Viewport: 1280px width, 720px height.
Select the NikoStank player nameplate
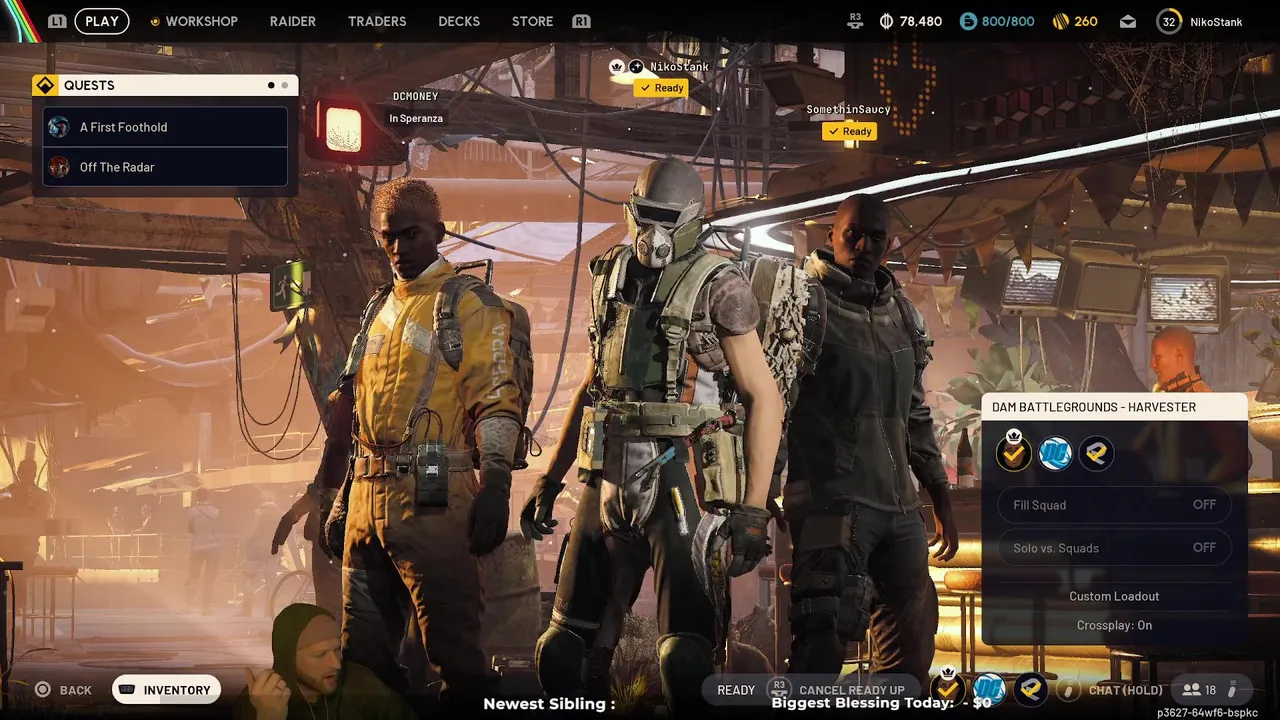tap(679, 66)
